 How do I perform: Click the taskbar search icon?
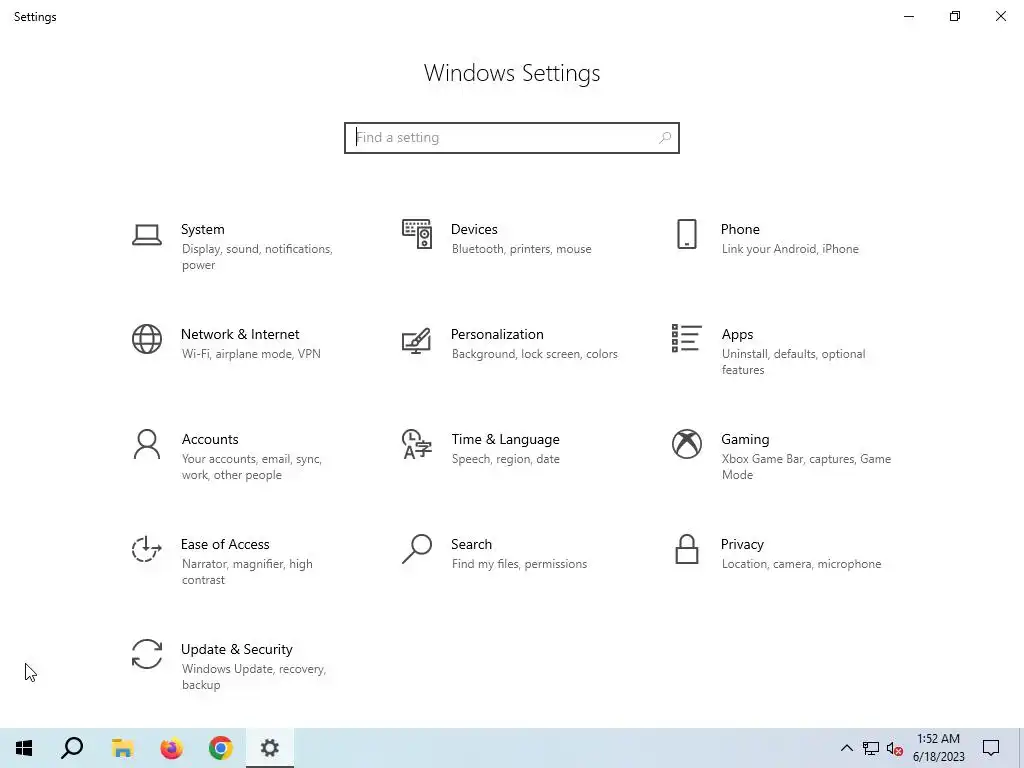(x=72, y=748)
